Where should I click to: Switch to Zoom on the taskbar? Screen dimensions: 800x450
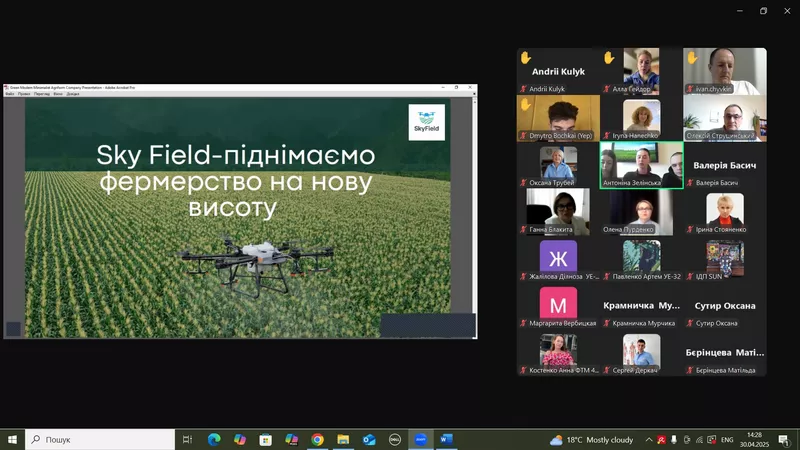click(420, 439)
